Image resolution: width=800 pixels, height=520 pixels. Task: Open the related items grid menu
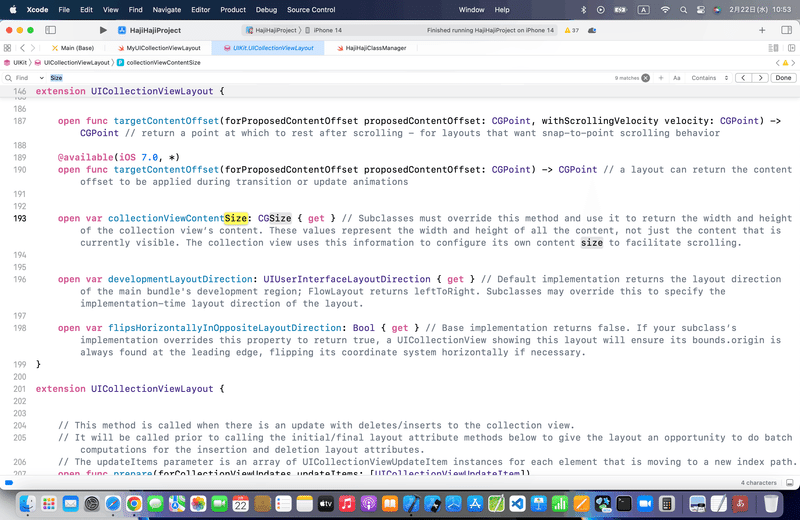point(7,48)
